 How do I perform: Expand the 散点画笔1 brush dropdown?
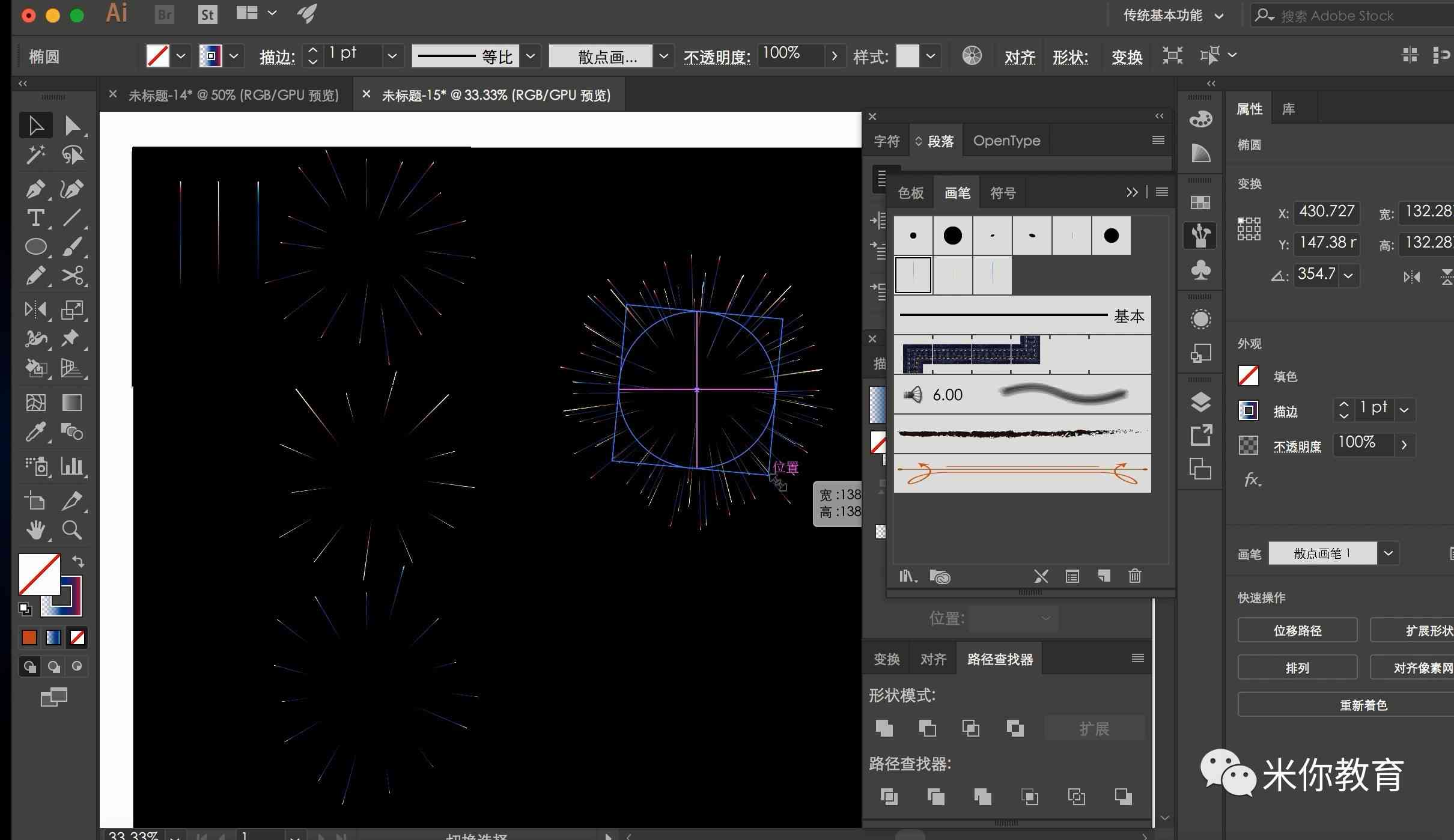coord(1390,553)
